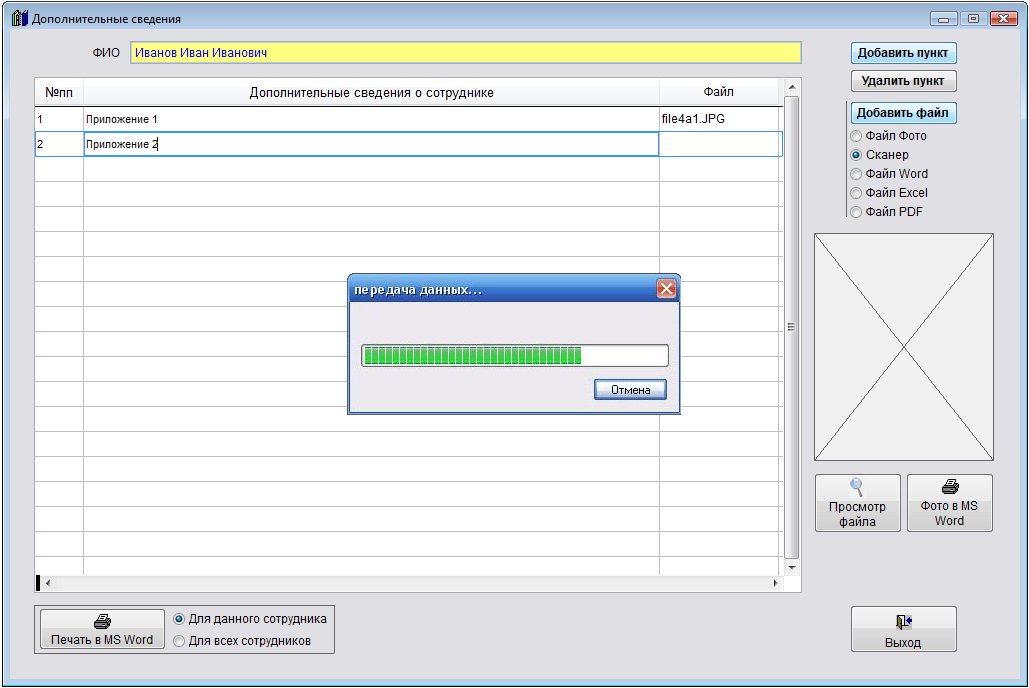The height and width of the screenshot is (688, 1029).
Task: Click the empty photo preview area
Action: tap(903, 347)
